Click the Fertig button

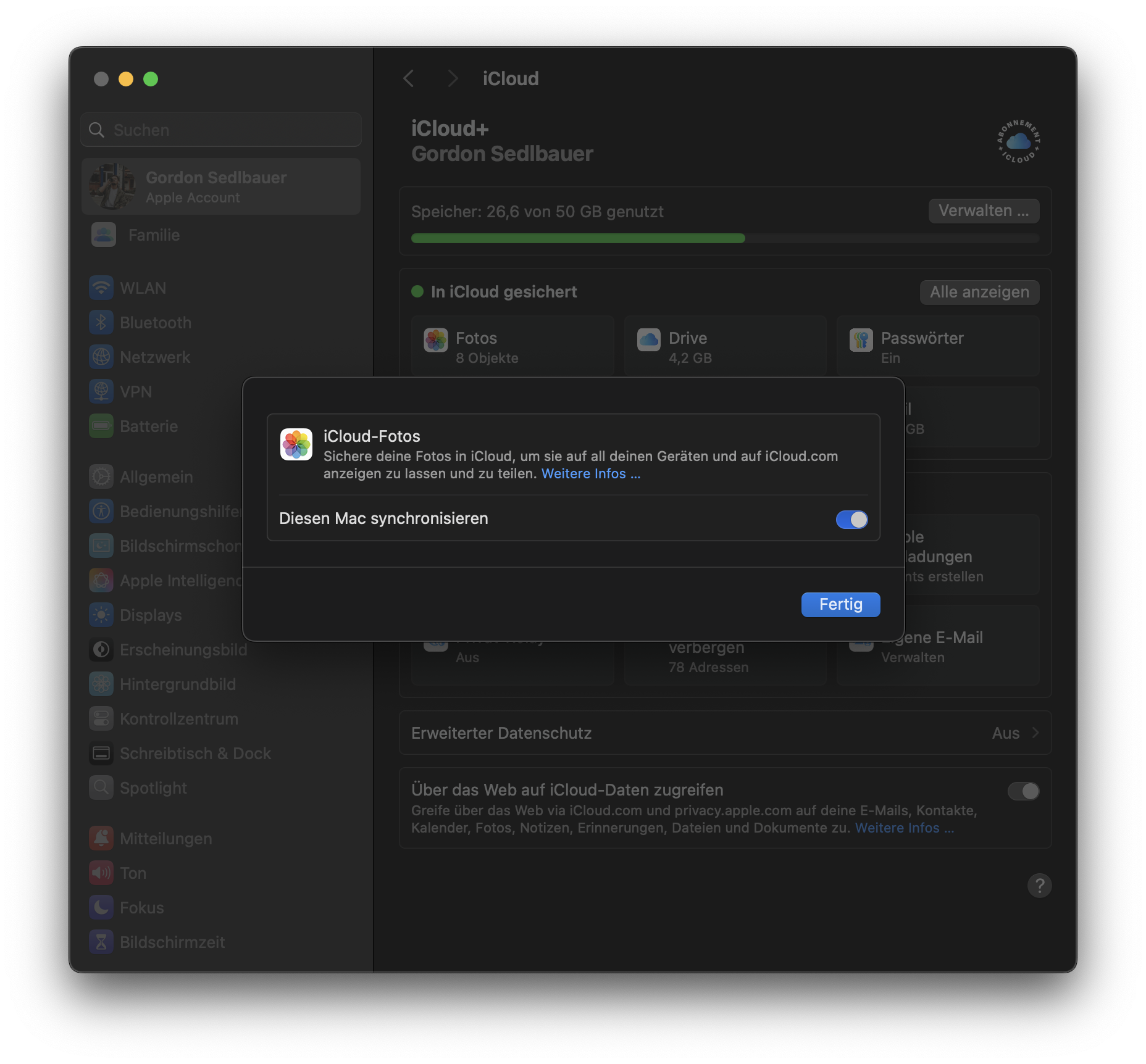tap(840, 604)
